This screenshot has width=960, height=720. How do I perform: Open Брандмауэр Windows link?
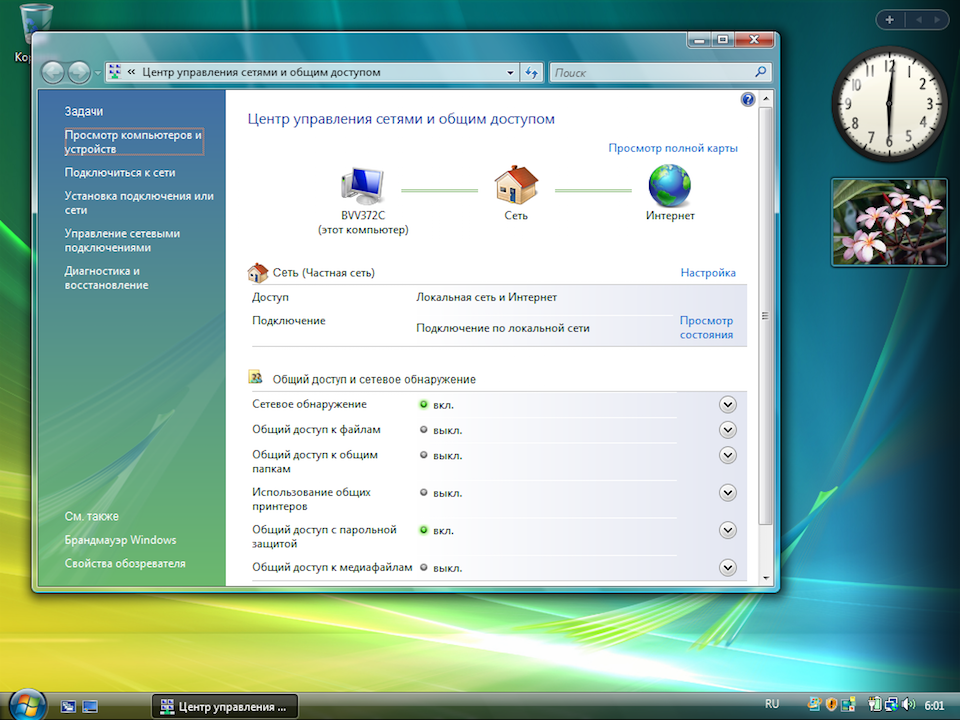121,540
